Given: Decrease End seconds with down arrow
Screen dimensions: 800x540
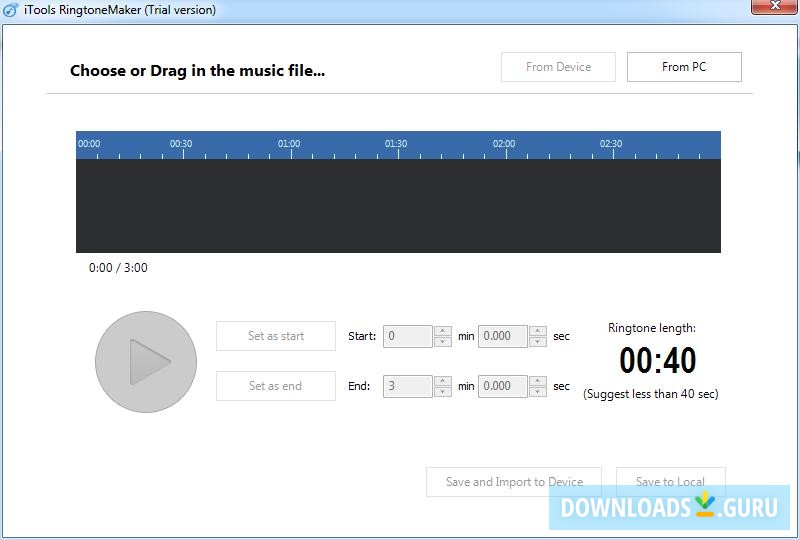Looking at the screenshot, I should 538,392.
